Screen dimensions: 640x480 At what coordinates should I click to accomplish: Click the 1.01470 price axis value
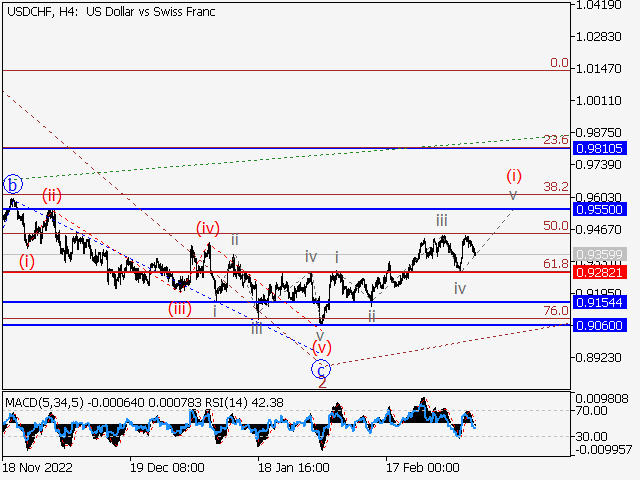(x=598, y=69)
